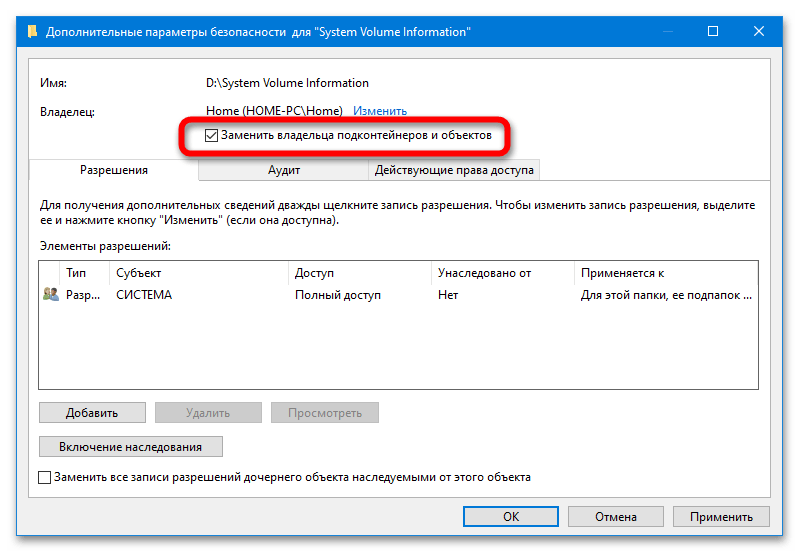Click the Применить button

(x=721, y=516)
